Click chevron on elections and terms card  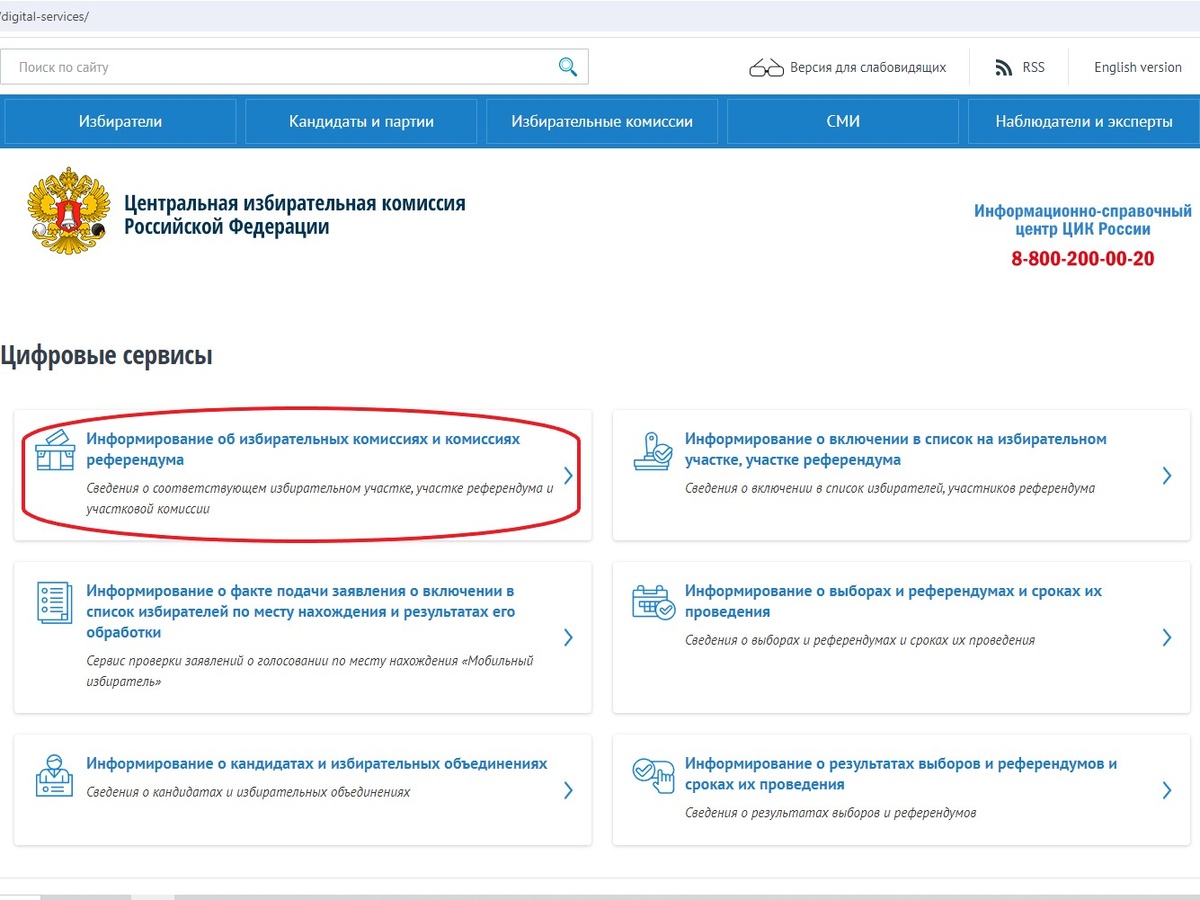click(1166, 637)
